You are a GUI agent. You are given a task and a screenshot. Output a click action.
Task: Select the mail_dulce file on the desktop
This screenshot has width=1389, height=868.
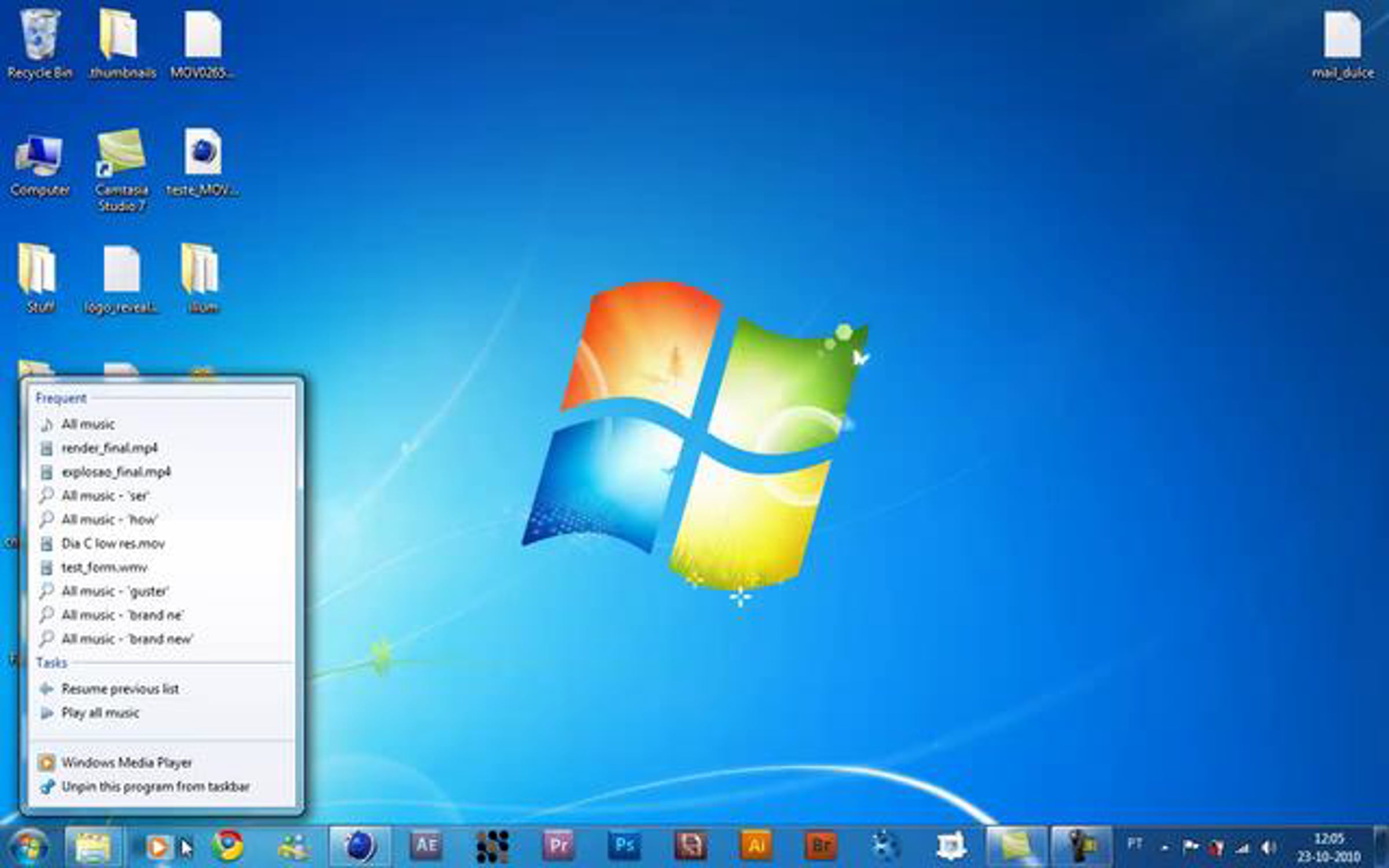tap(1343, 43)
